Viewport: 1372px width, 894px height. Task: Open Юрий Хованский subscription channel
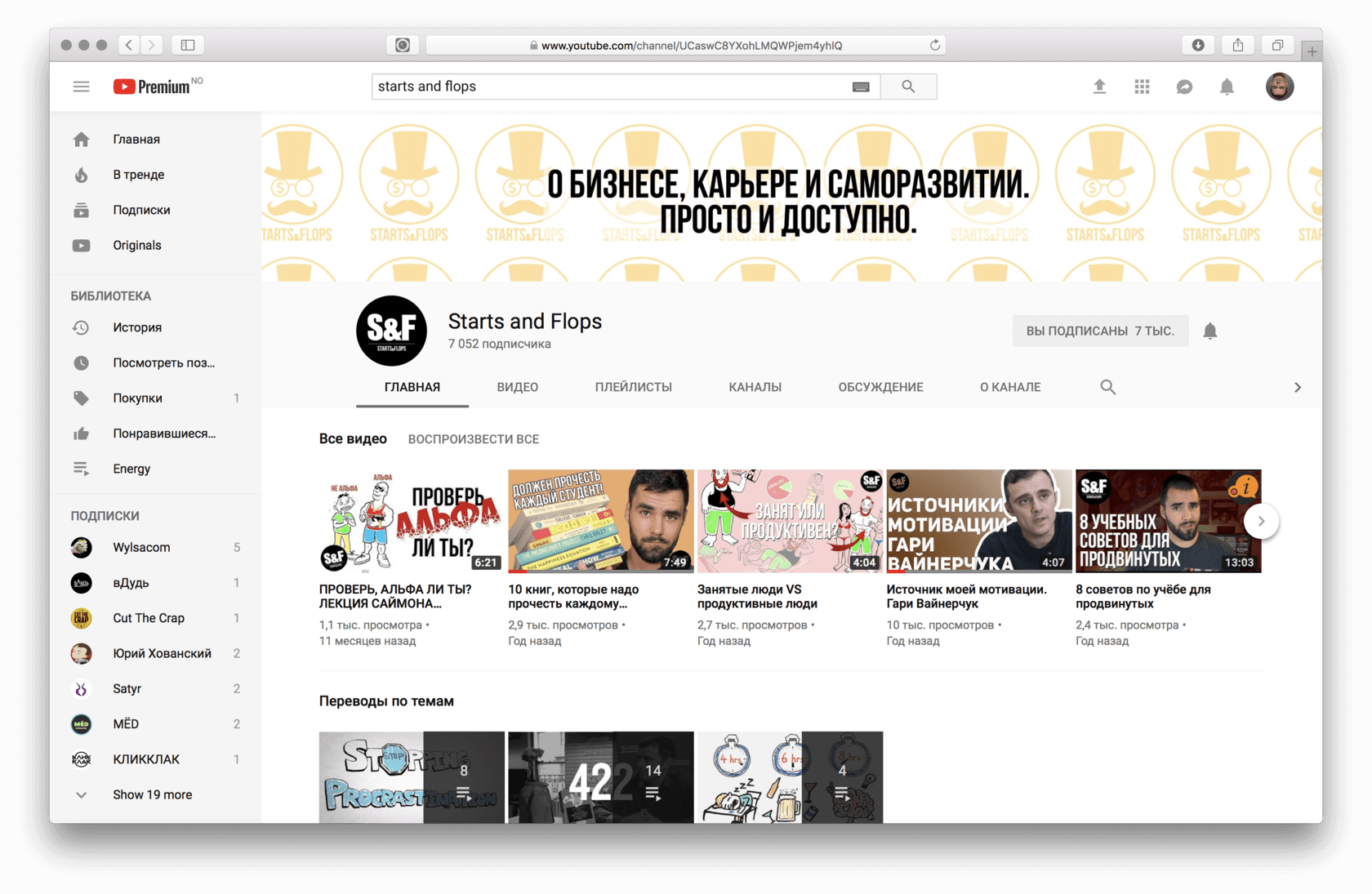[155, 653]
